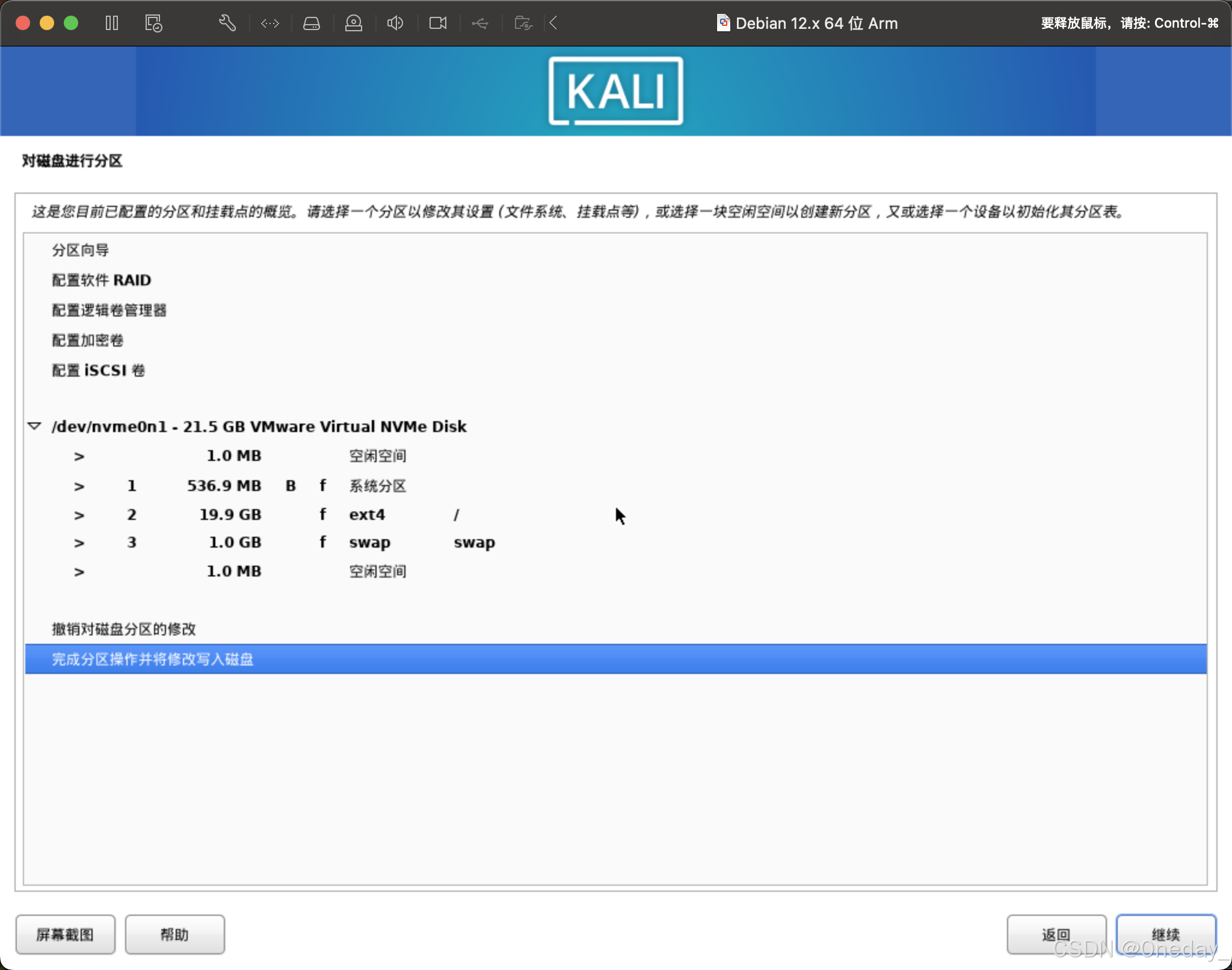Expand the first 1.0 MB free space arrow
This screenshot has height=970, width=1232.
(x=79, y=457)
